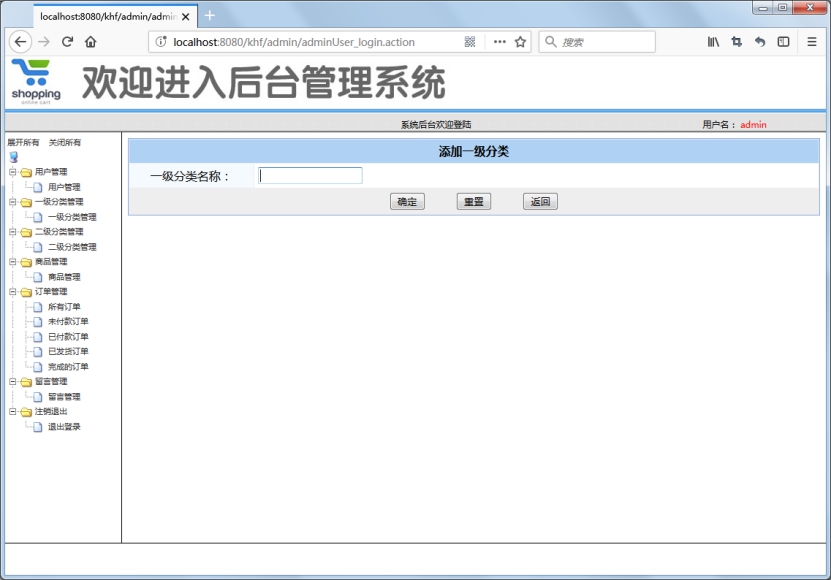
Task: Click the browser 搜索 search box
Action: pyautogui.click(x=597, y=42)
